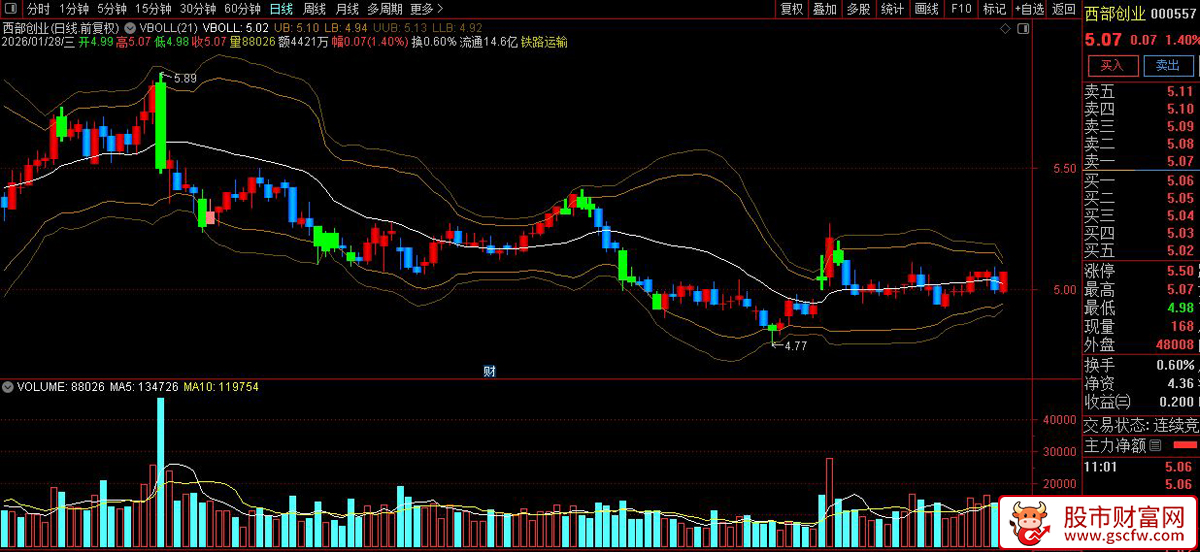Click the 买二 price 5.05
Screen dimensions: 1200x552
point(1180,198)
